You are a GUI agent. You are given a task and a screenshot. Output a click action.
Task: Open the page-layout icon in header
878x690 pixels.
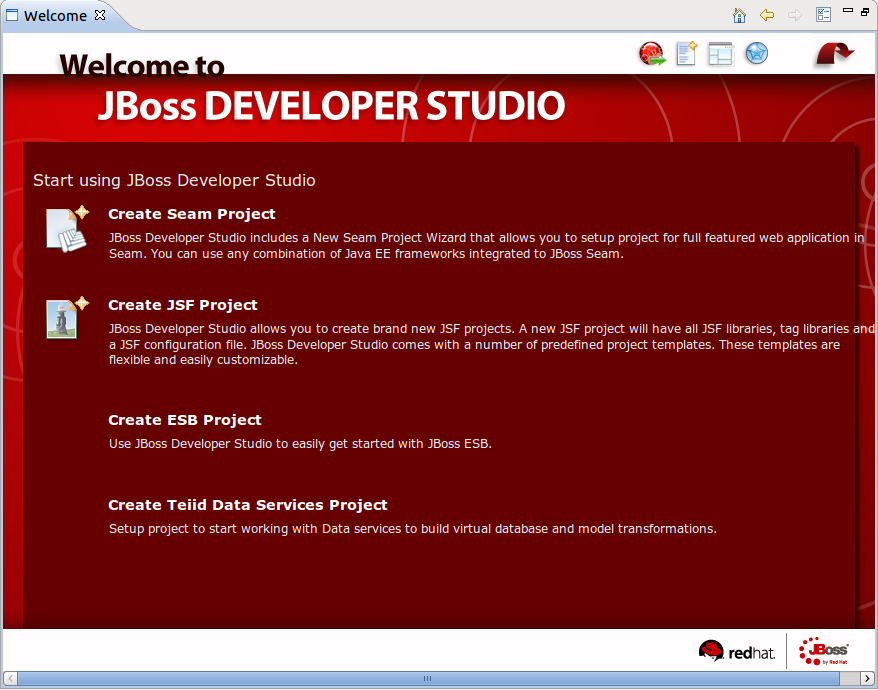coord(721,54)
